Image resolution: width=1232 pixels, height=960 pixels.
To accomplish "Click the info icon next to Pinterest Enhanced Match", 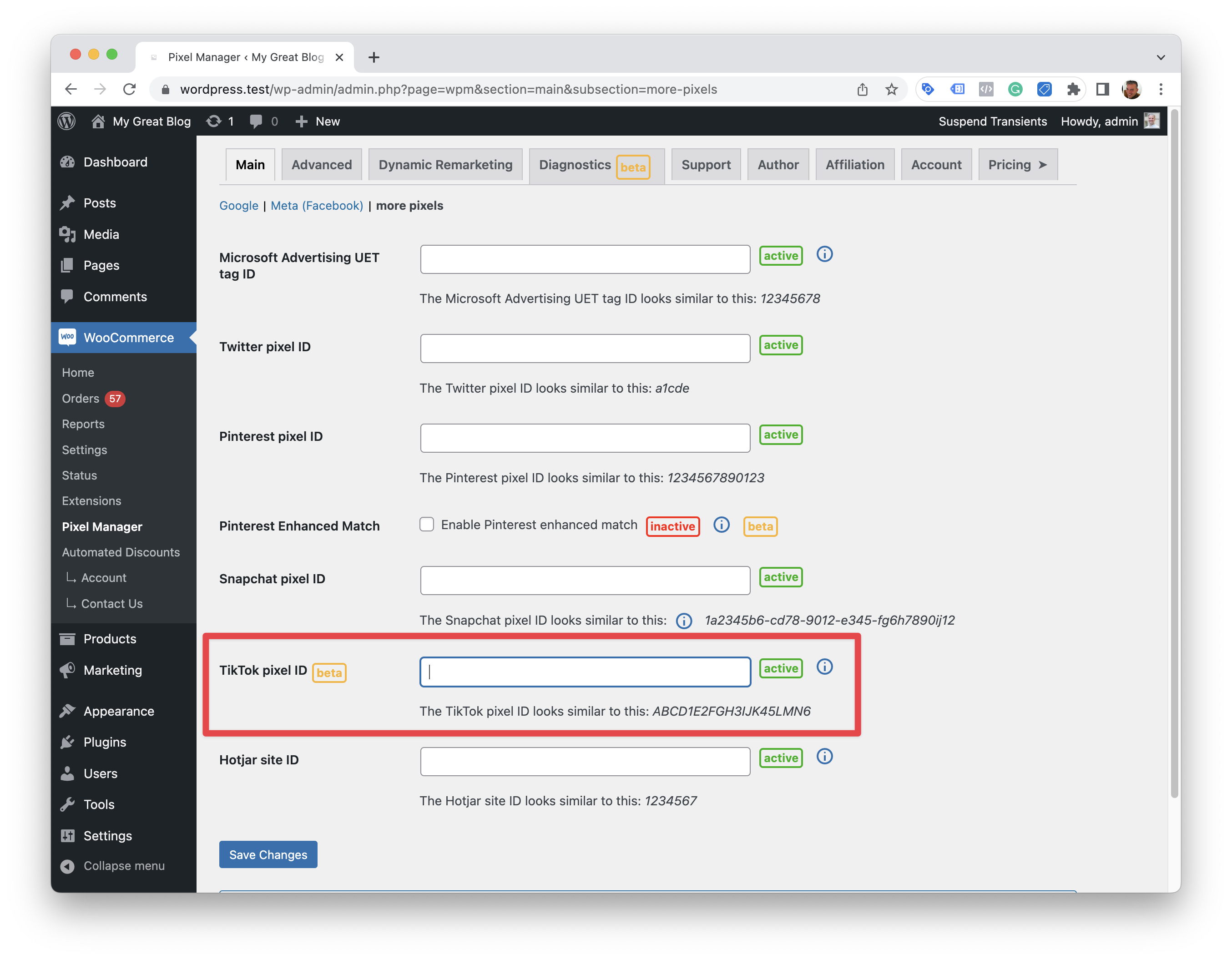I will 721,525.
